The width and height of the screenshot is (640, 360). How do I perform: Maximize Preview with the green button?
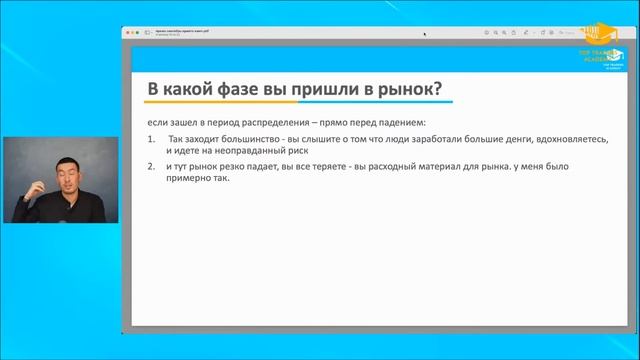click(x=138, y=32)
